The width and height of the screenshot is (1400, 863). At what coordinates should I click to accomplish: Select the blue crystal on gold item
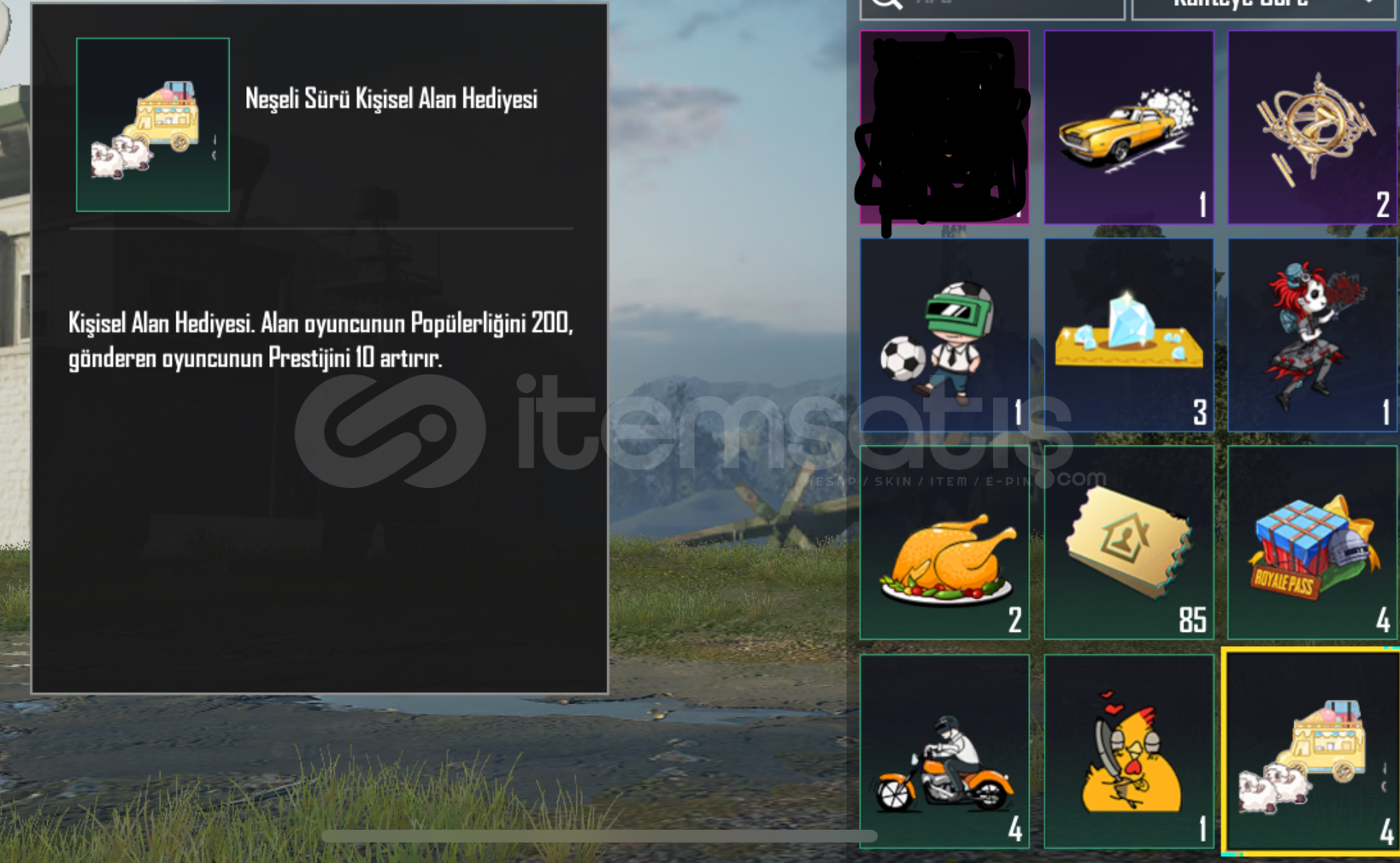1128,335
